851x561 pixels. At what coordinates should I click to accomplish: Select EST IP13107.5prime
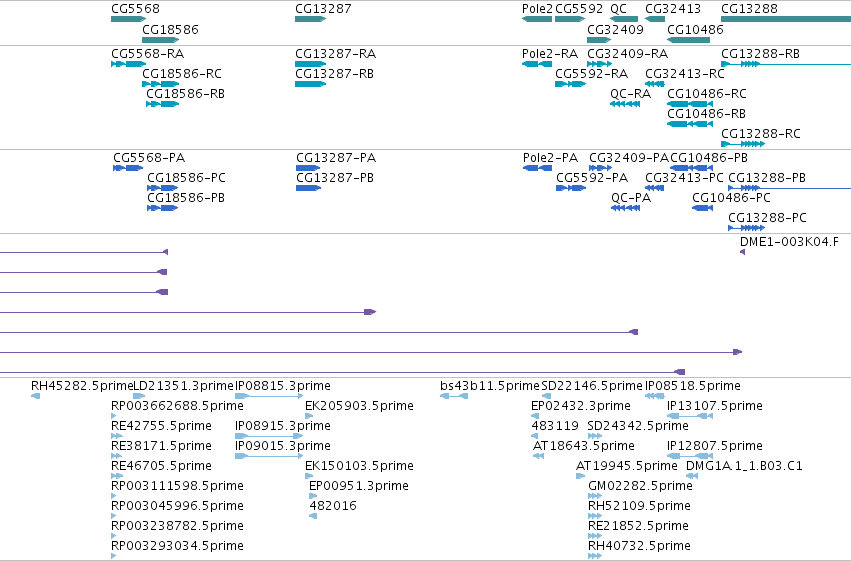(x=690, y=416)
